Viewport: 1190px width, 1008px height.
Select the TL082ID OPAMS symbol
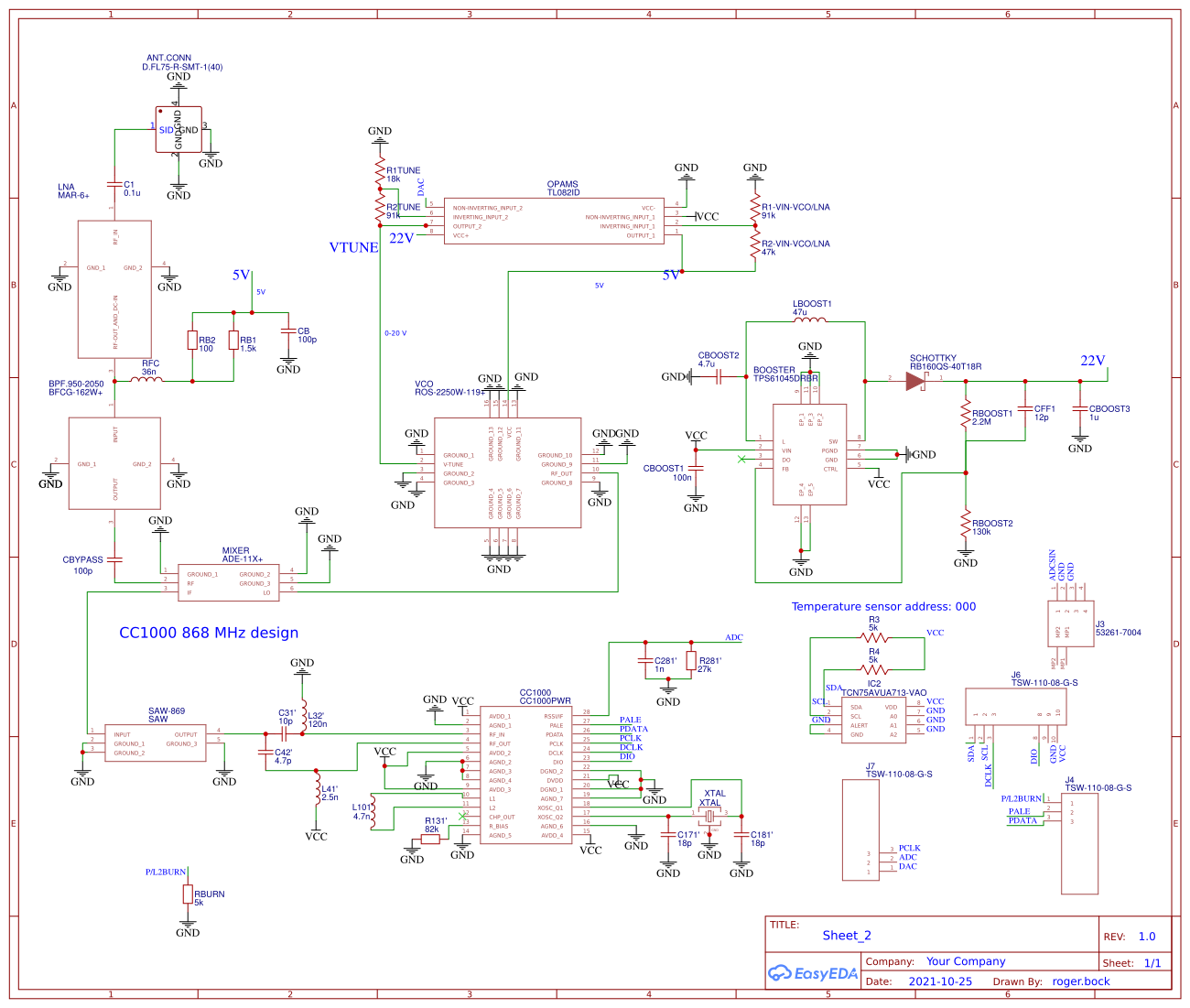click(554, 222)
